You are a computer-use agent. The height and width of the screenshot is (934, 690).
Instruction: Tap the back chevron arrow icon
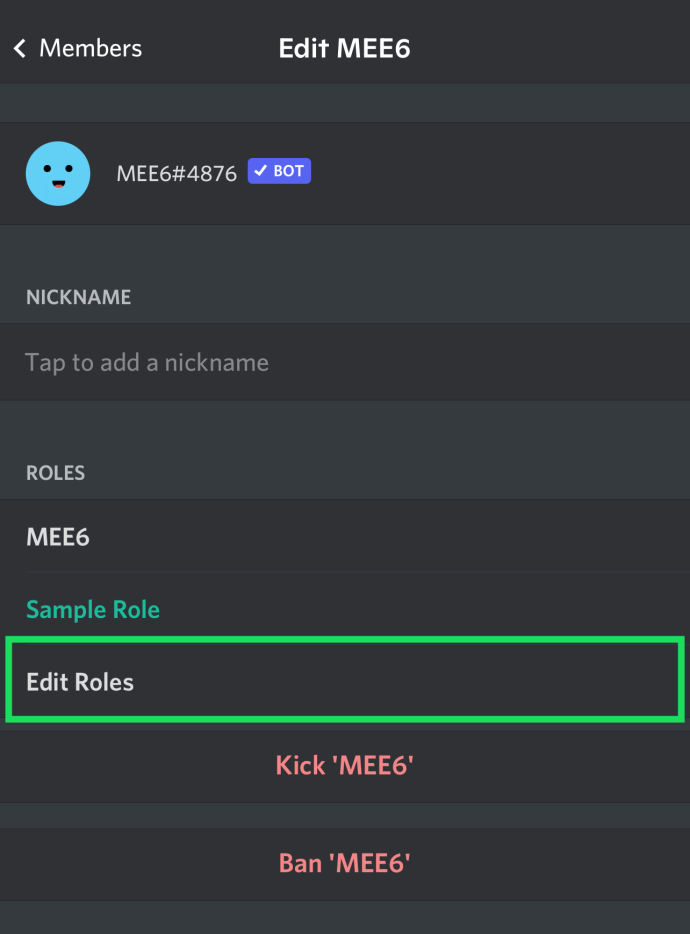[20, 48]
